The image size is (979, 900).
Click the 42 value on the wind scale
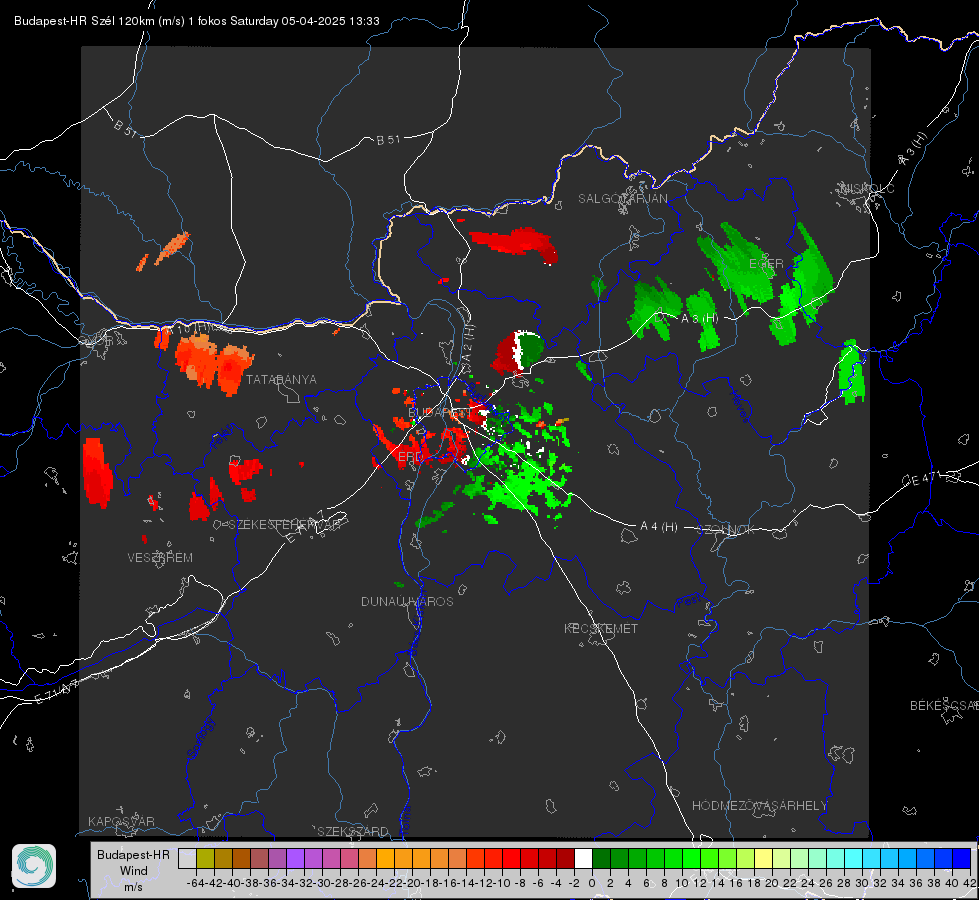pos(970,883)
